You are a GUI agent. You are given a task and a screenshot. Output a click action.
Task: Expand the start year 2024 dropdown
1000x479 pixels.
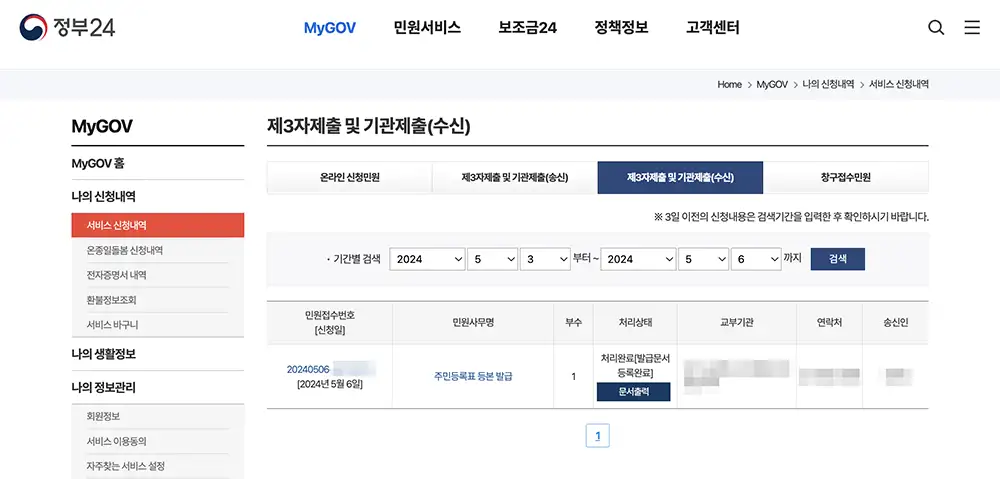pyautogui.click(x=427, y=259)
